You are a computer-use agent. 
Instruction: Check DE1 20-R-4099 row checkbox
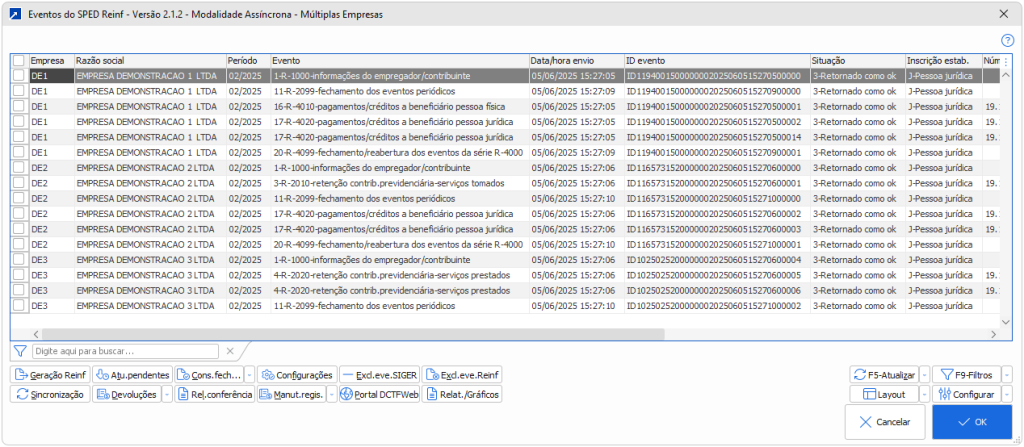coord(19,152)
